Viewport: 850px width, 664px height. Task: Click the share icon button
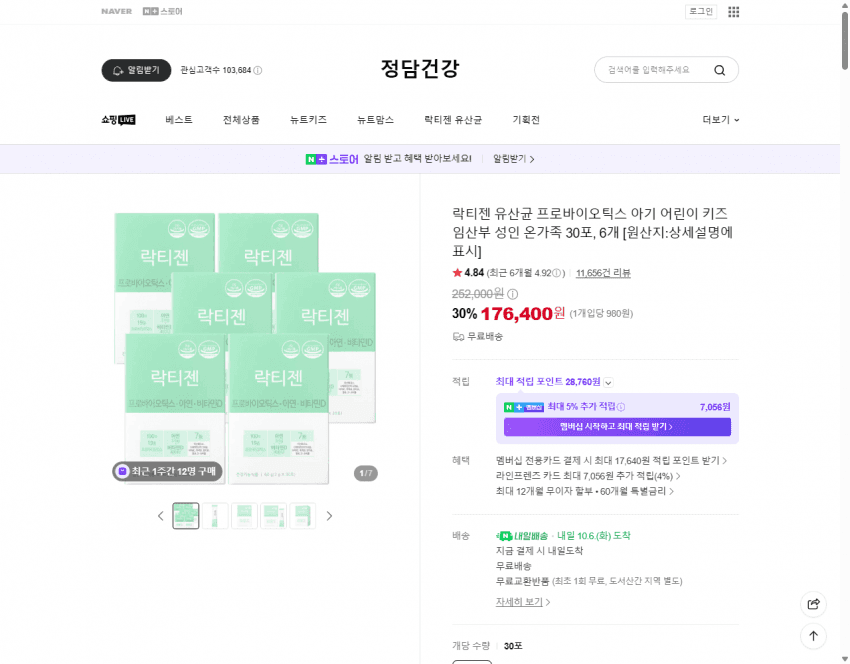813,604
